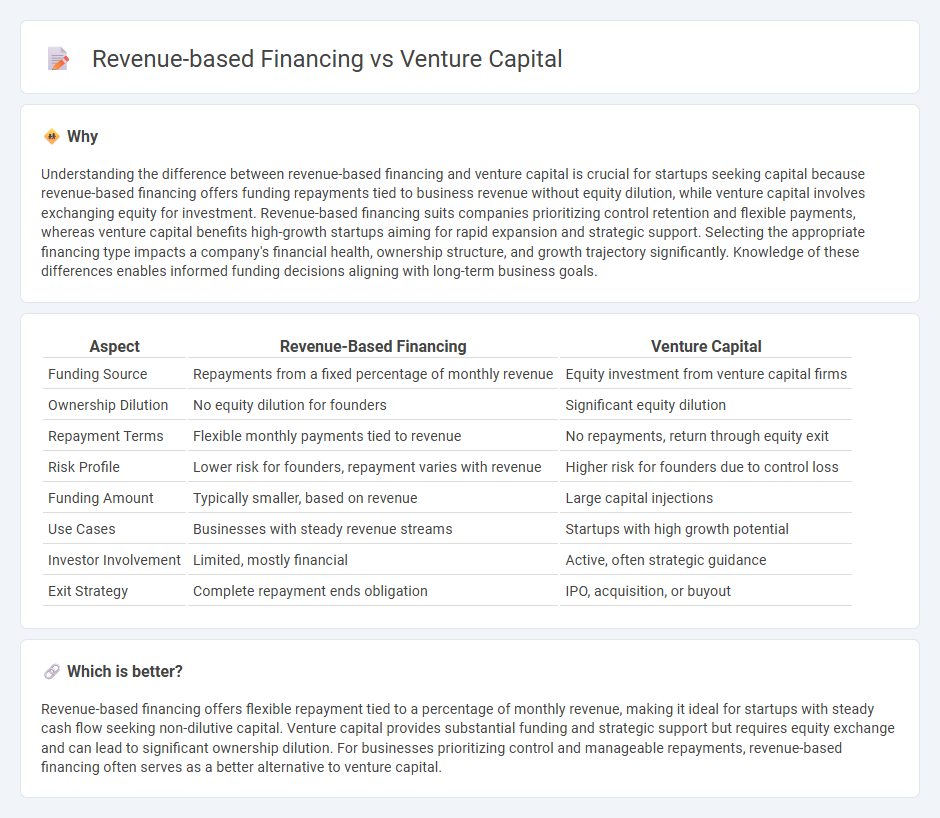Select the Revenue-Based Financing column header
Screen dimensions: 940x818
373,347
